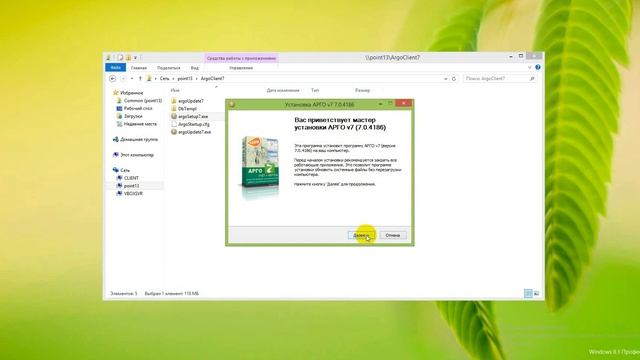Refresh the ArgoClient7 folder view
Viewport: 640px width, 360px height.
click(x=454, y=78)
